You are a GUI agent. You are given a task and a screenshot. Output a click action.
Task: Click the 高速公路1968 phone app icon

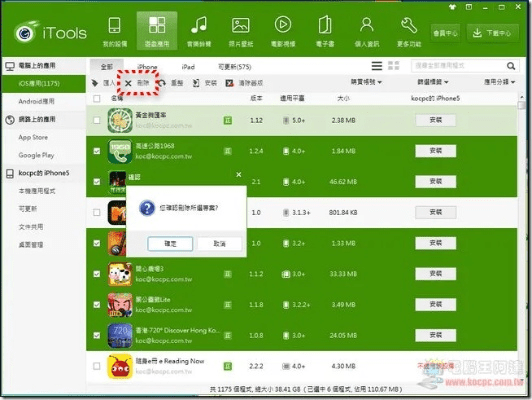(120, 151)
